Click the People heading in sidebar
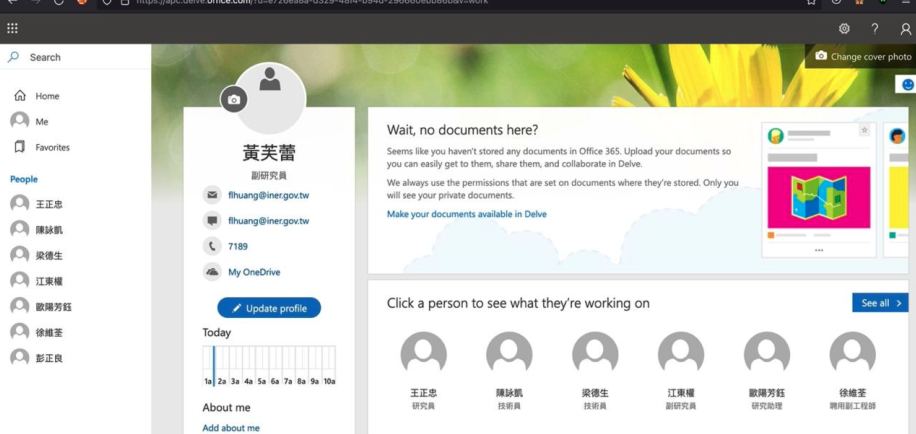This screenshot has height=434, width=916. (x=24, y=179)
